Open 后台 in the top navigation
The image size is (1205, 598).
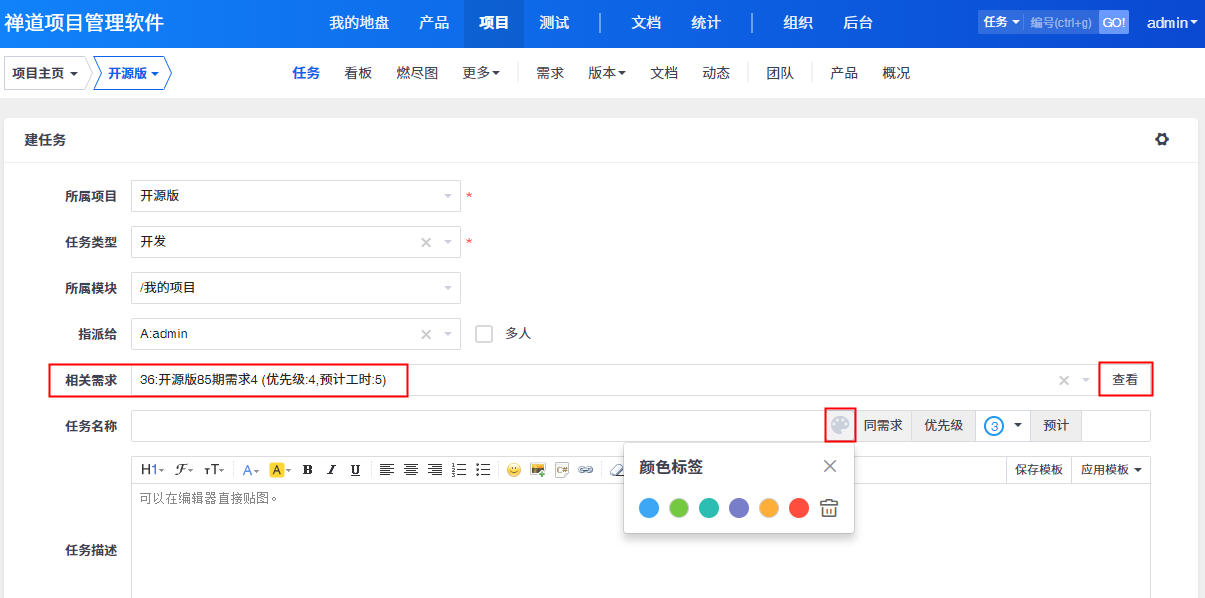[858, 23]
